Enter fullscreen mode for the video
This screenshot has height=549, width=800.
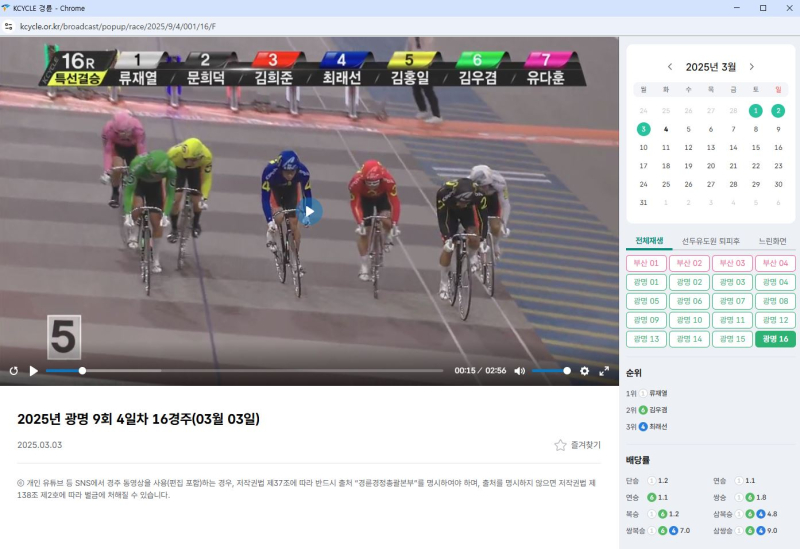(x=604, y=371)
